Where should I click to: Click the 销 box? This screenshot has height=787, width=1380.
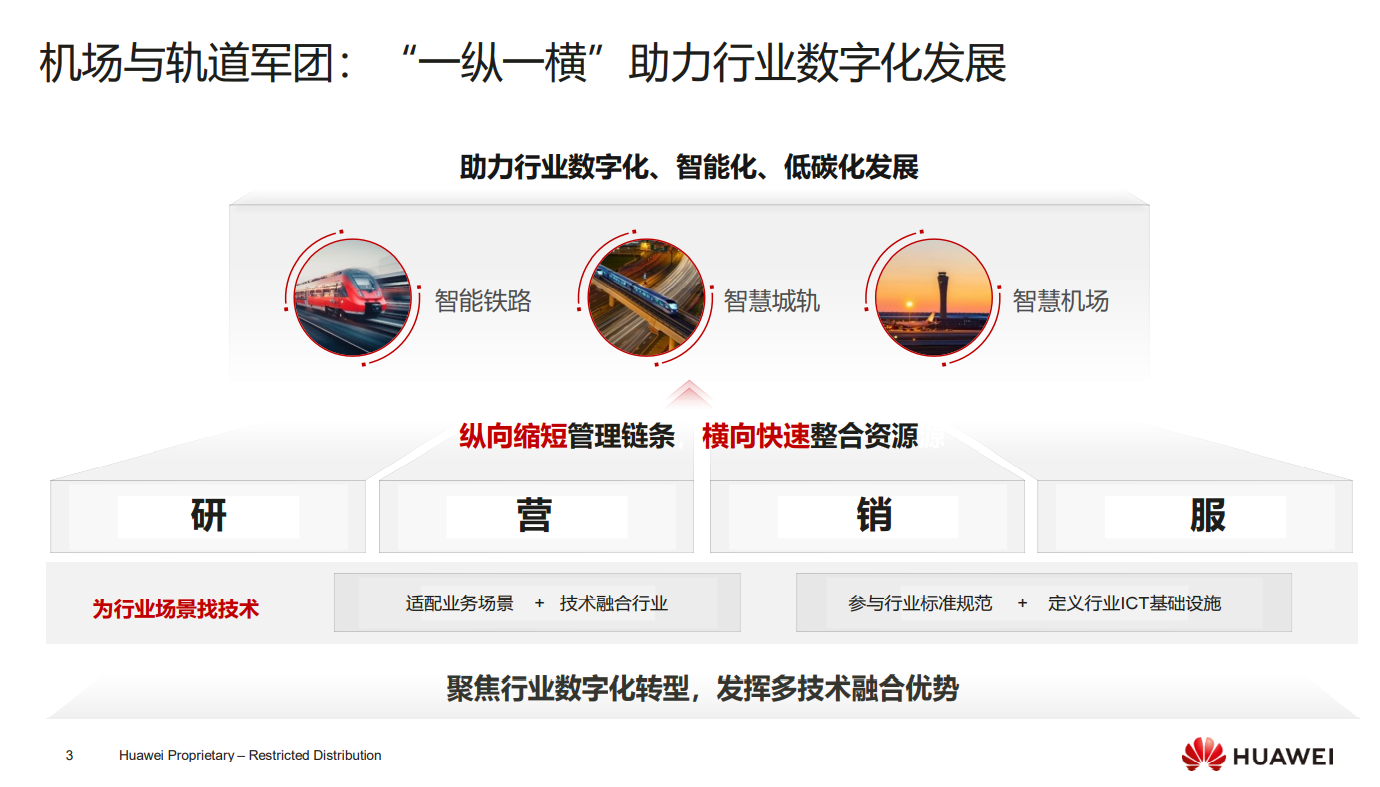point(867,516)
